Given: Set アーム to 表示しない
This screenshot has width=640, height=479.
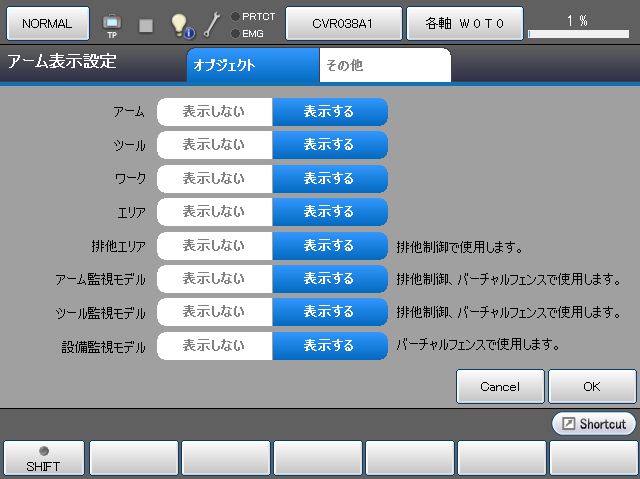Looking at the screenshot, I should (214, 112).
